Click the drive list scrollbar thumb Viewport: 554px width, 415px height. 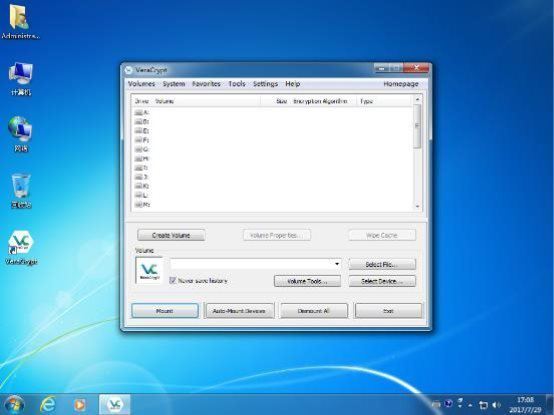click(x=417, y=126)
